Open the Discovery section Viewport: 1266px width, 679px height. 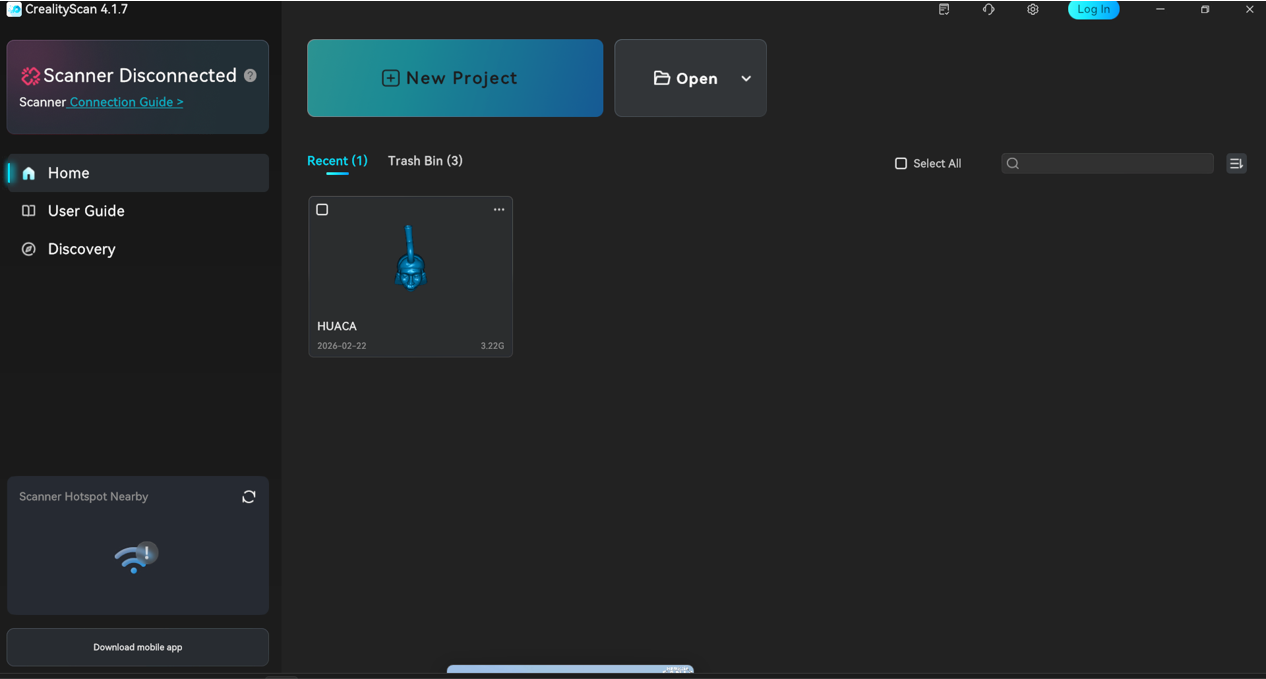(138, 249)
